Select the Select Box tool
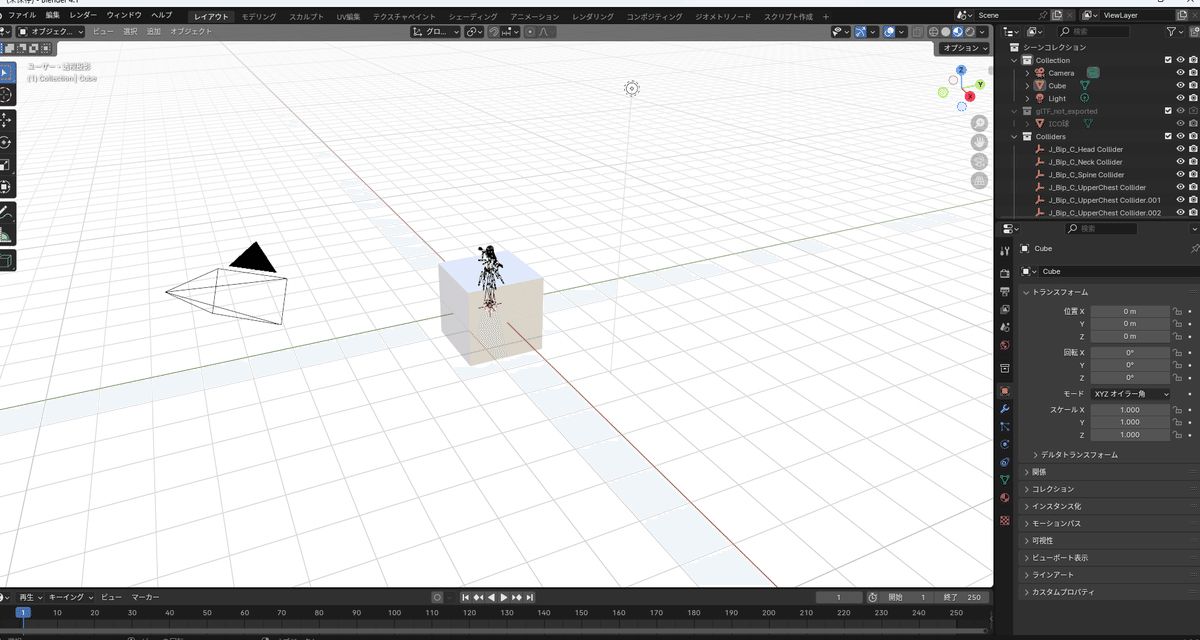This screenshot has width=1200, height=640. click(5, 72)
